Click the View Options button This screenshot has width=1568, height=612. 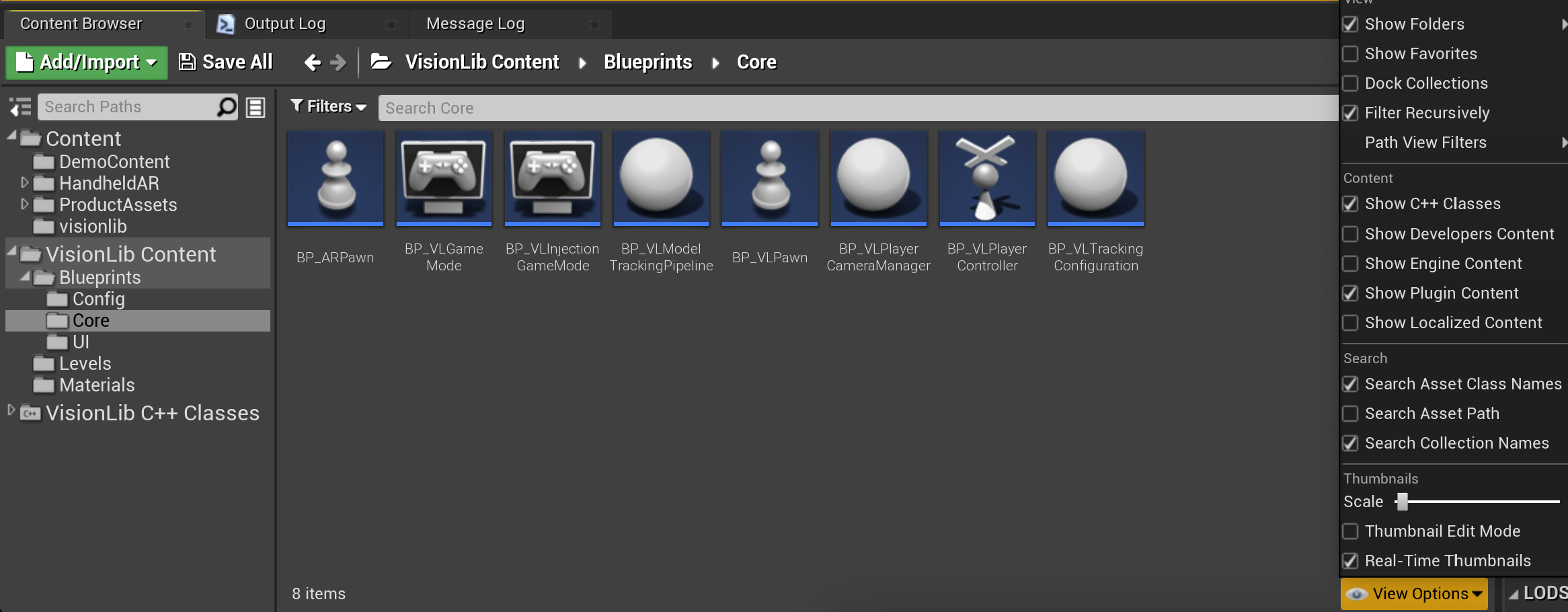(x=1414, y=594)
